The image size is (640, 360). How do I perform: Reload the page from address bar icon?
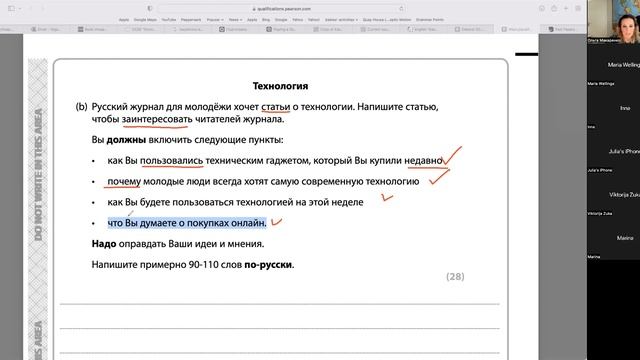401,9
